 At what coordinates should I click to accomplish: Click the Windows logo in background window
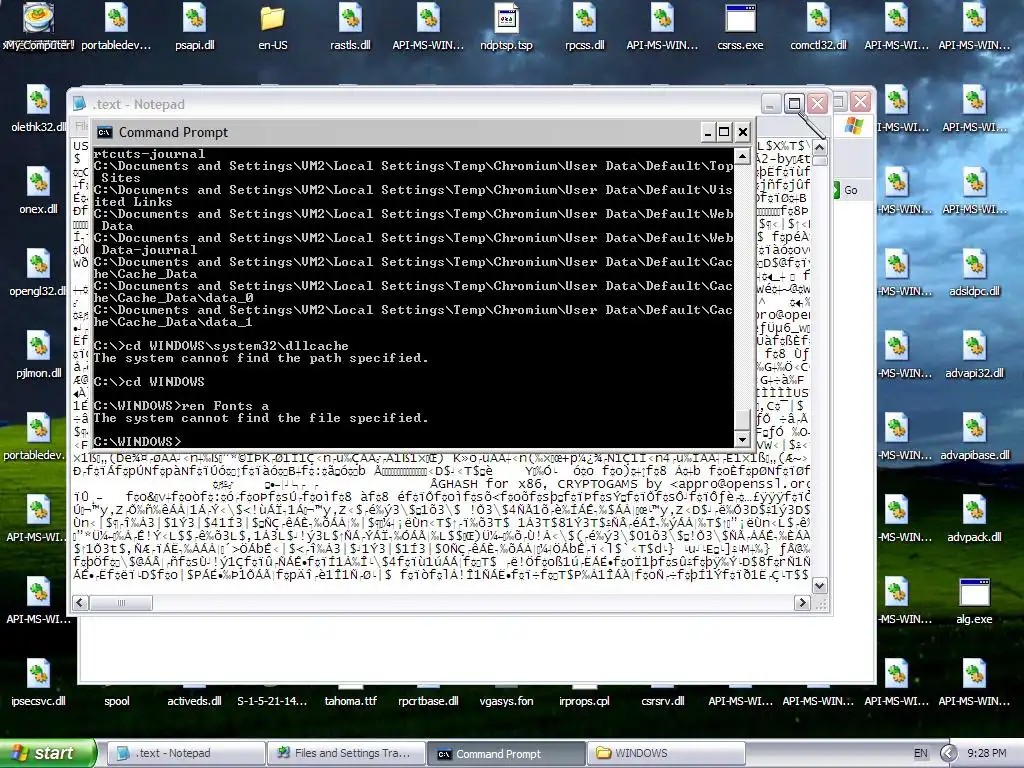854,125
